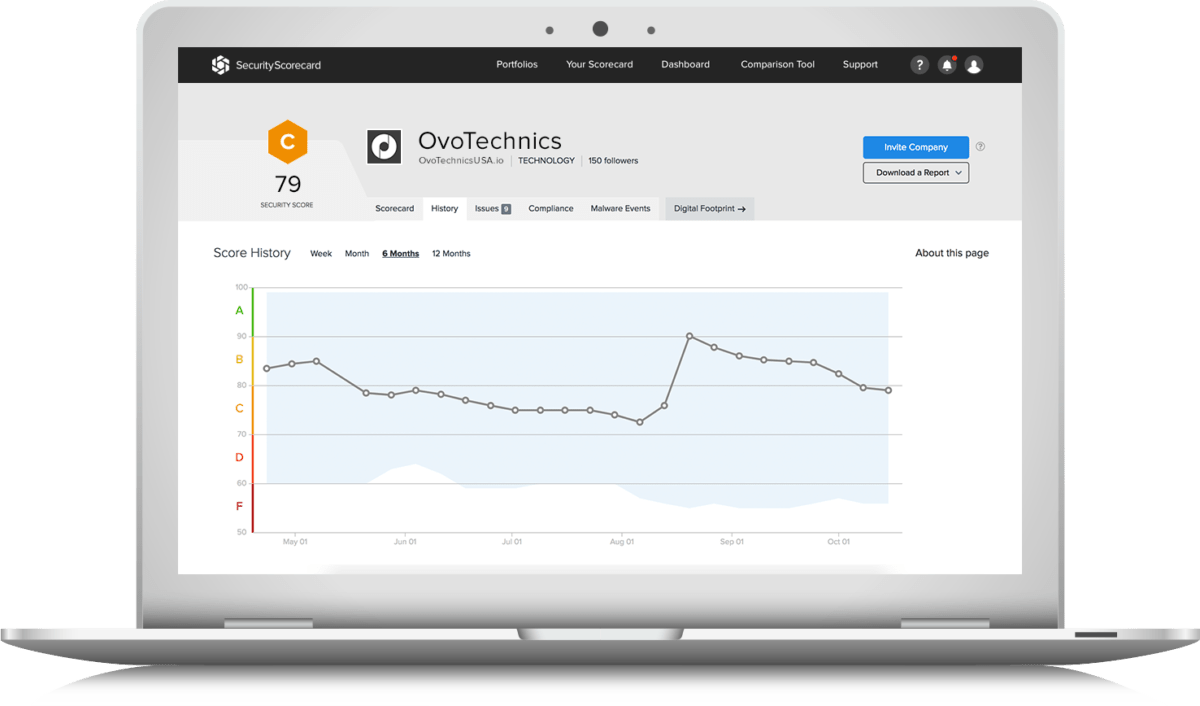Click info icon next to Invite Company
The width and height of the screenshot is (1200, 706).
(x=980, y=147)
